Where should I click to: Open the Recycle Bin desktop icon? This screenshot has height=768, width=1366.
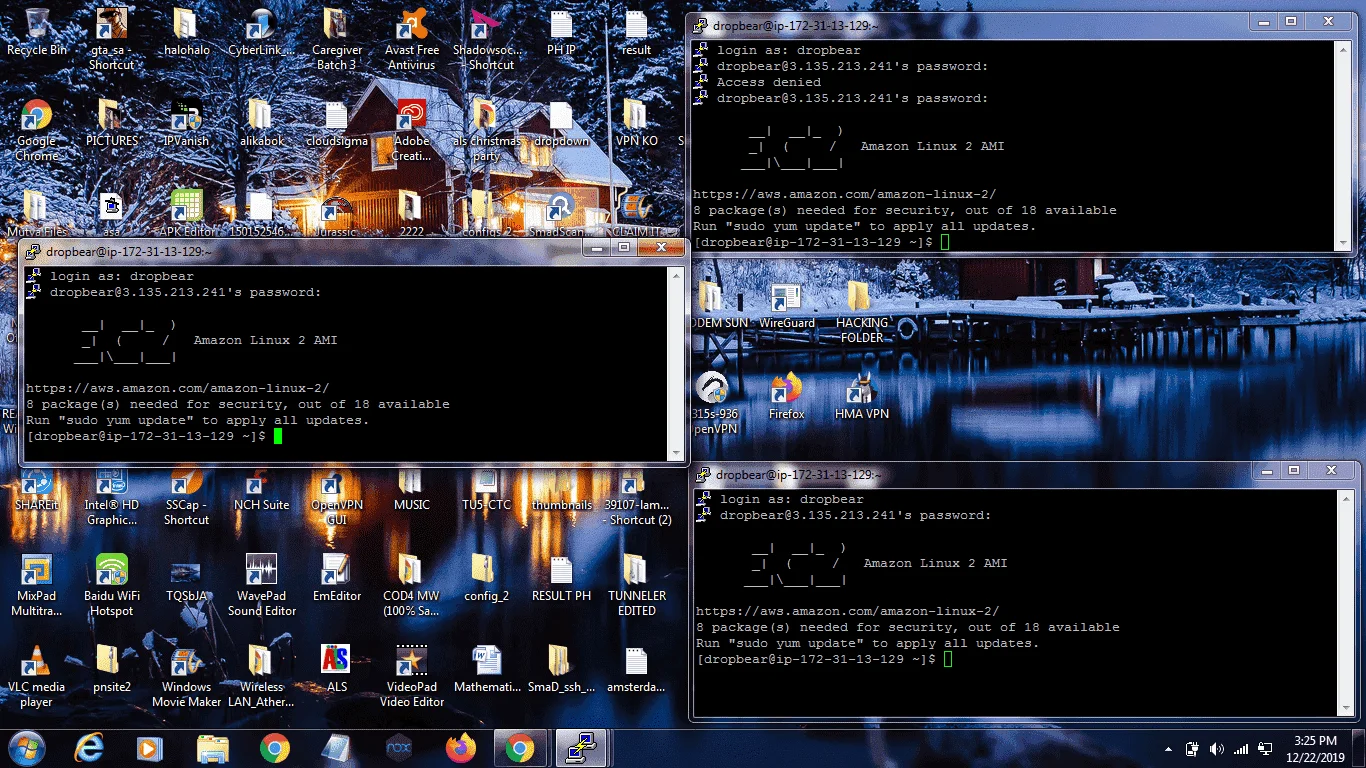(x=37, y=32)
